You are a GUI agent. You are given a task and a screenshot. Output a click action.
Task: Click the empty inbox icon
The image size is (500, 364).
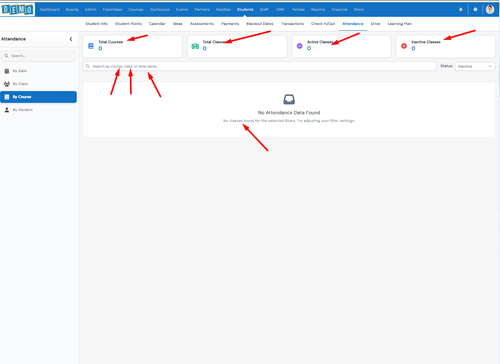289,99
